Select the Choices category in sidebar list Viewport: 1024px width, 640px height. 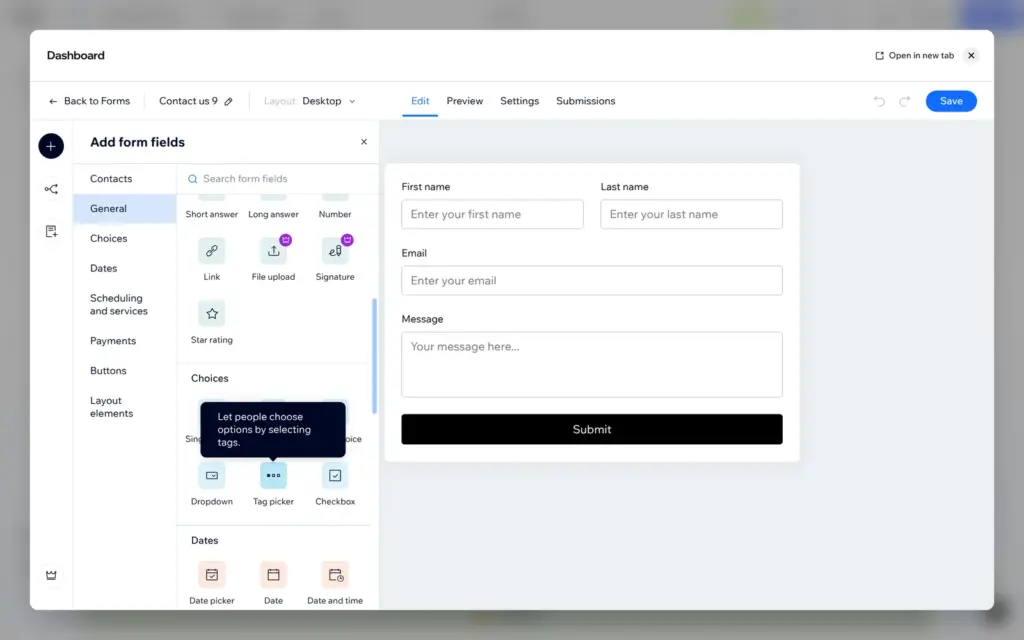125,238
